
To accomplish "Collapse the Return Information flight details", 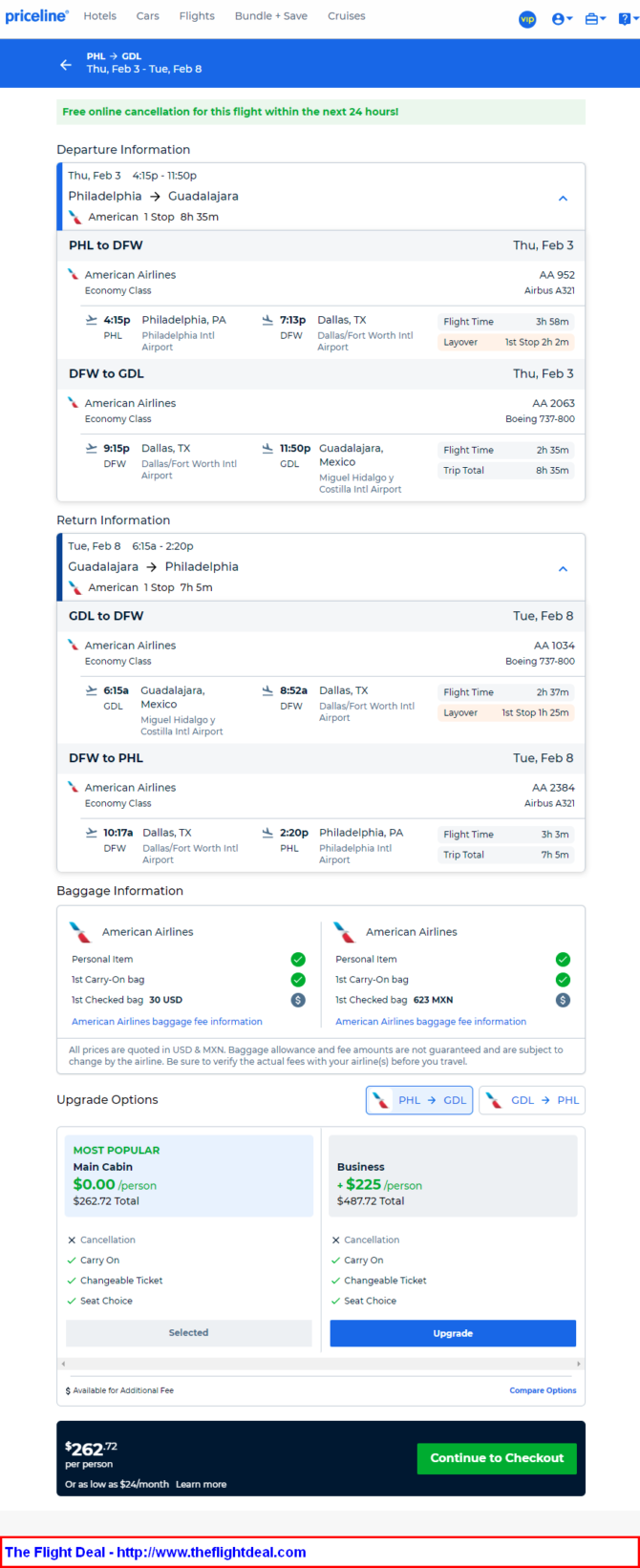I will tap(563, 569).
